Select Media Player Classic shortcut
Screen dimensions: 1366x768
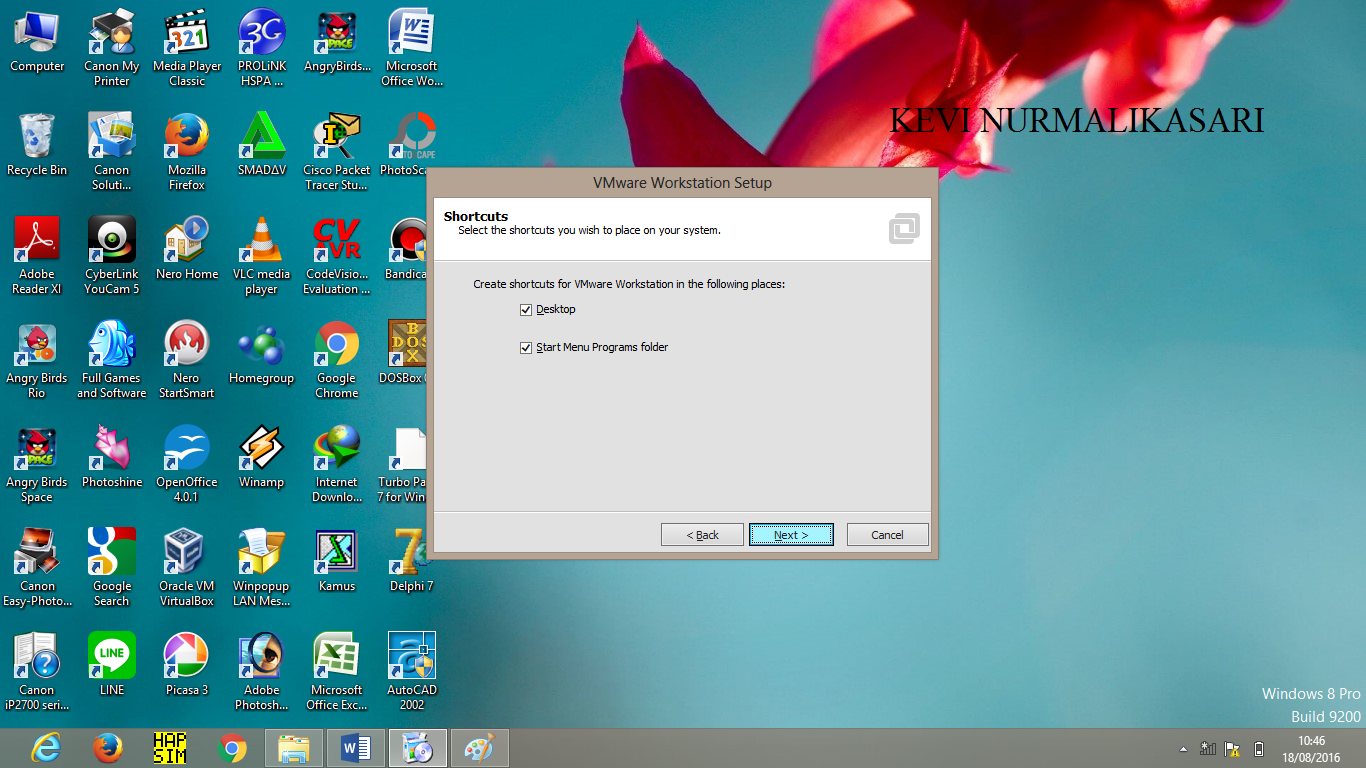pos(187,48)
